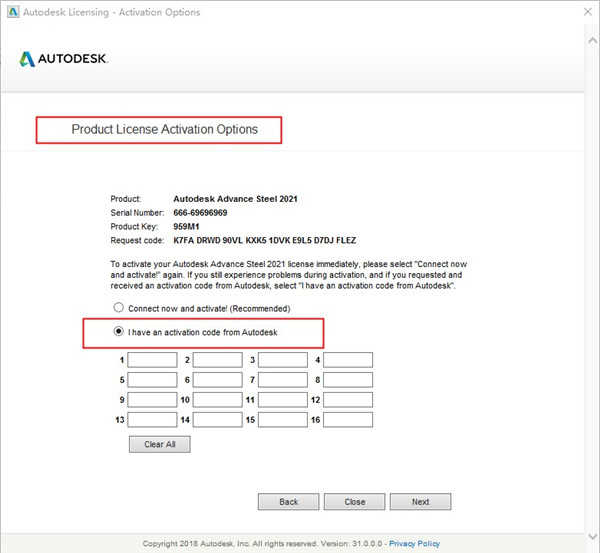Select activation code field 4

(348, 359)
